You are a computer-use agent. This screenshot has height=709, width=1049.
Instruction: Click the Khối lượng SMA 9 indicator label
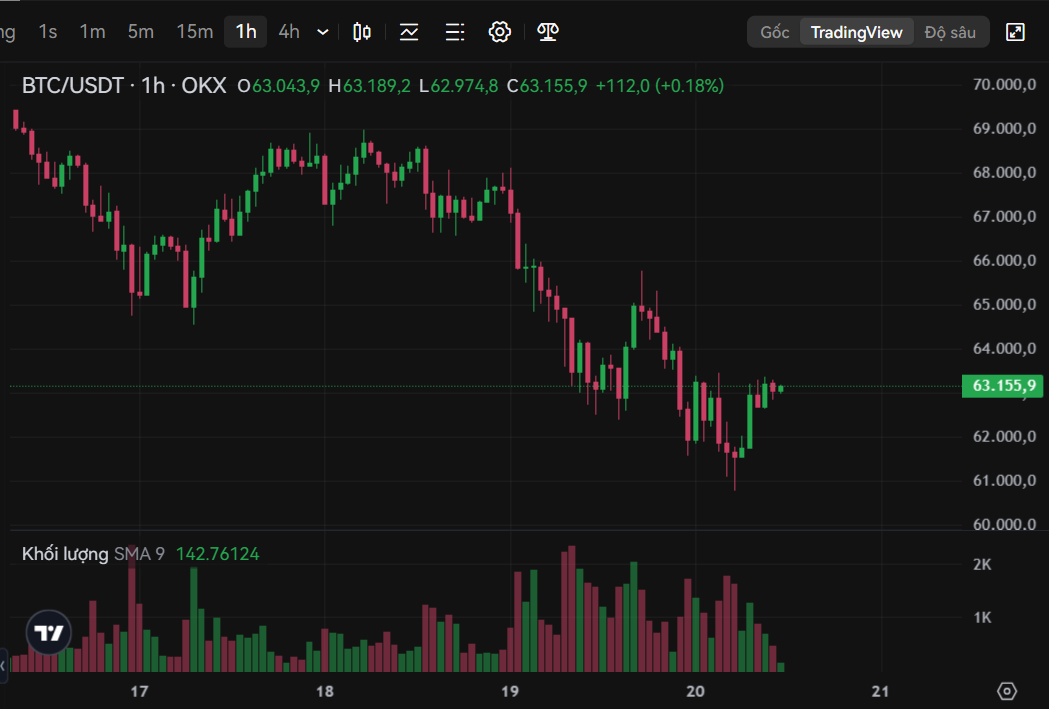pyautogui.click(x=93, y=554)
